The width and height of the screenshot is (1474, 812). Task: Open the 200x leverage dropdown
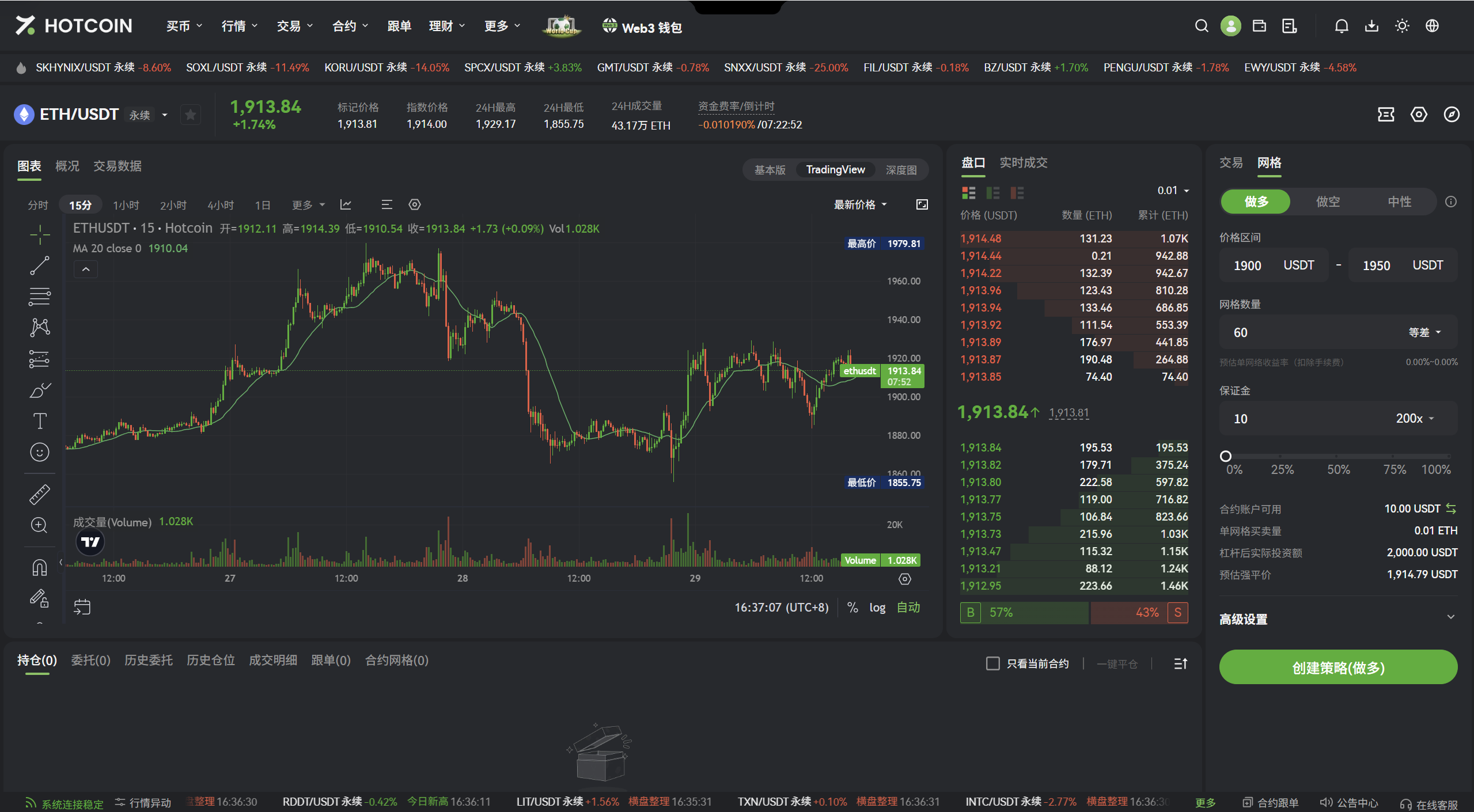coord(1415,419)
